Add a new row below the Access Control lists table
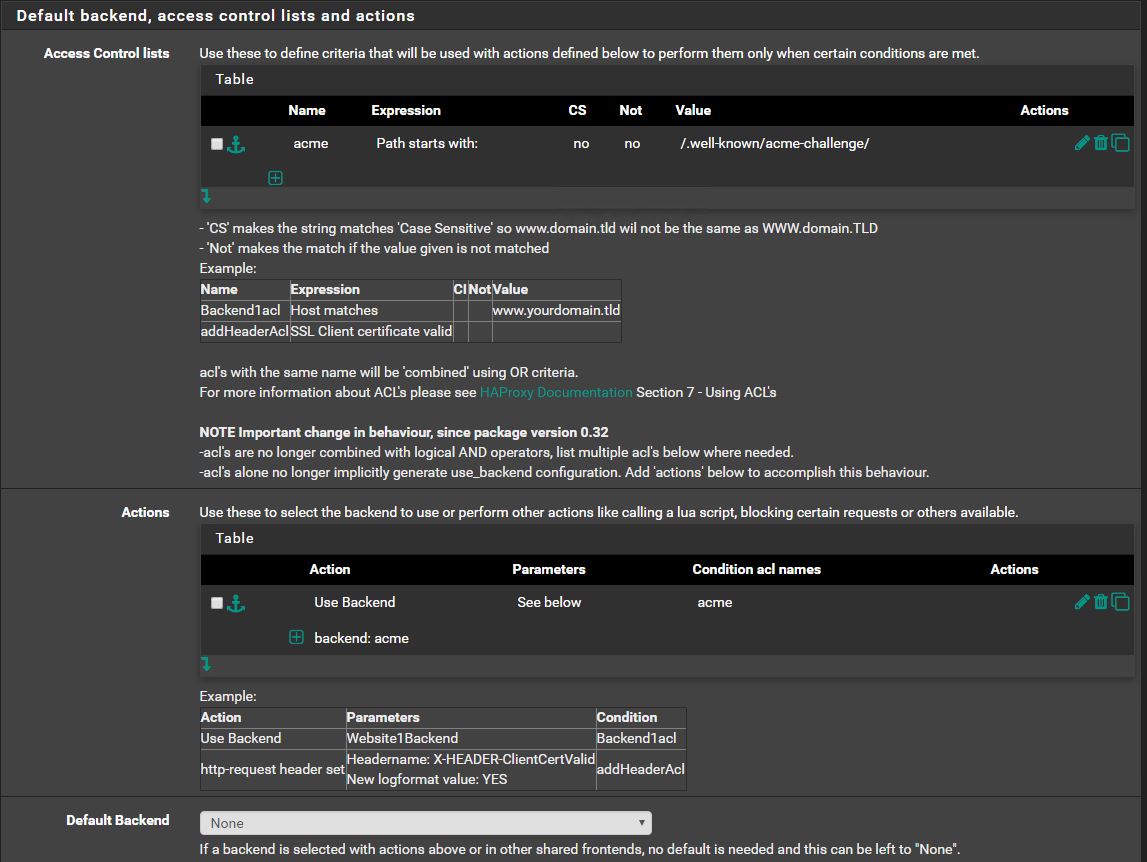Image resolution: width=1147 pixels, height=862 pixels. pyautogui.click(x=206, y=196)
